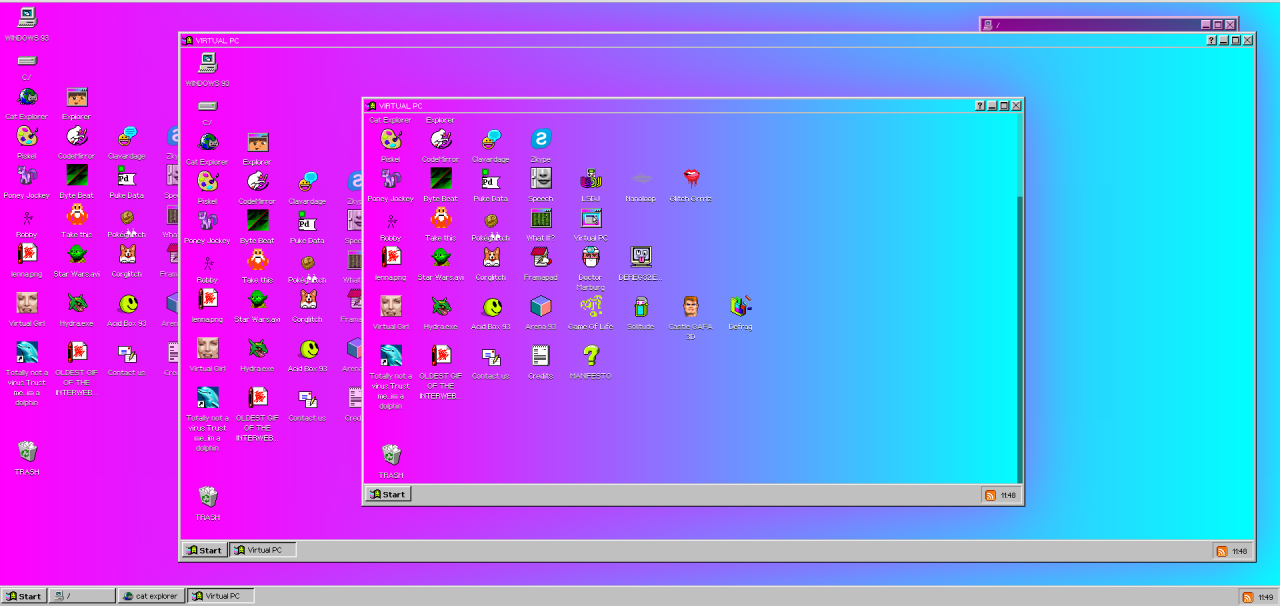Launch Zkype
This screenshot has height=606, width=1280.
540,137
